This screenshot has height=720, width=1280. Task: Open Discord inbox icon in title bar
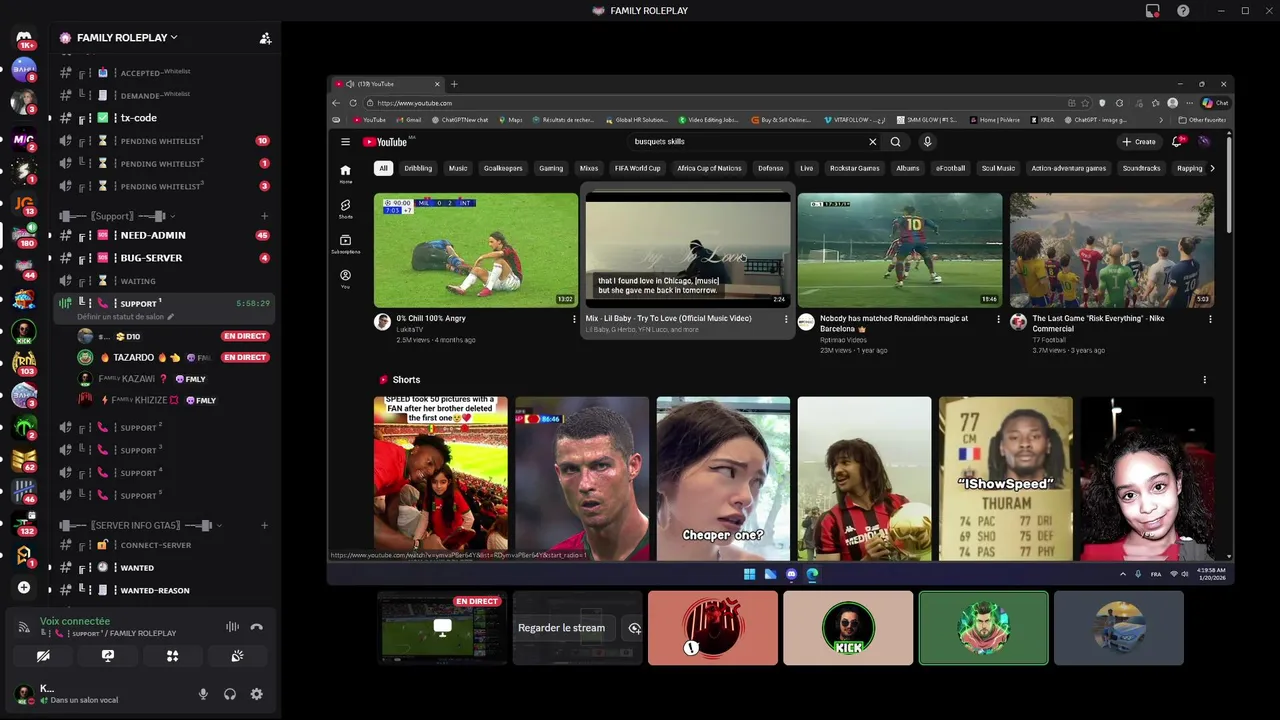tap(1153, 11)
